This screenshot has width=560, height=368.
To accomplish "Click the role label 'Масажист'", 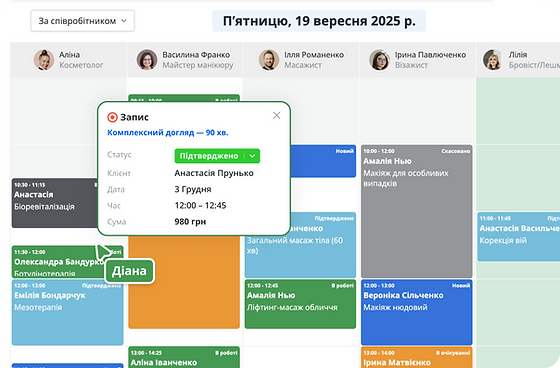I will 303,65.
